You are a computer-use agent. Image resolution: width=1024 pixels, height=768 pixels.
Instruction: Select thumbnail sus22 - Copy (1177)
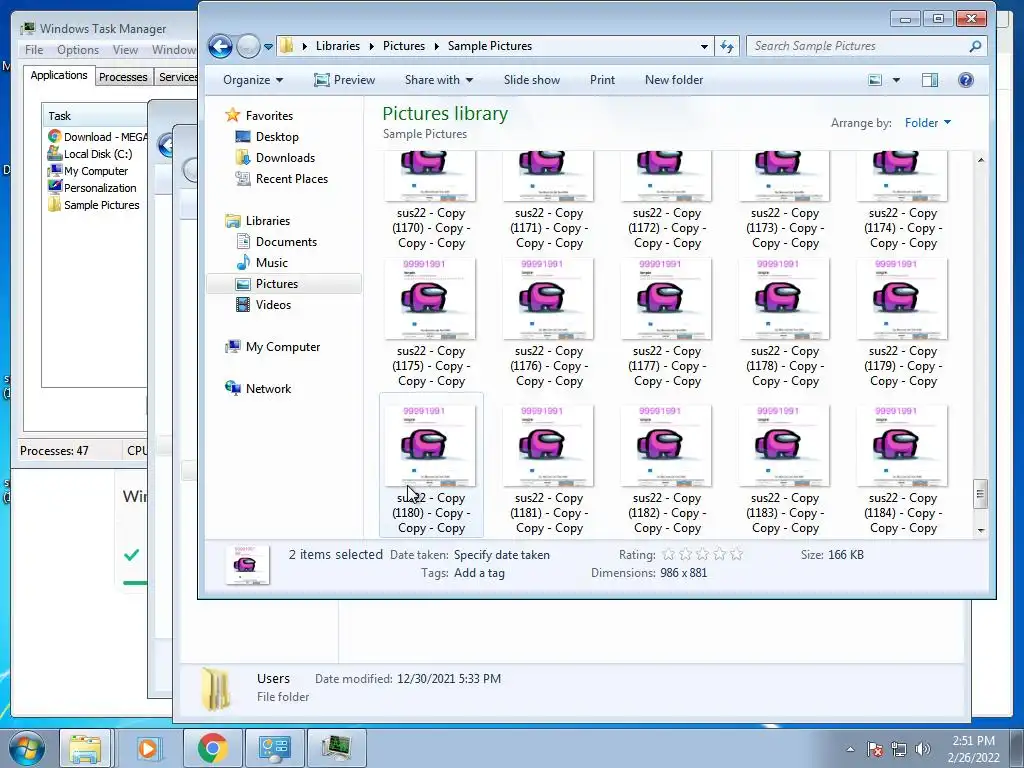(x=666, y=298)
